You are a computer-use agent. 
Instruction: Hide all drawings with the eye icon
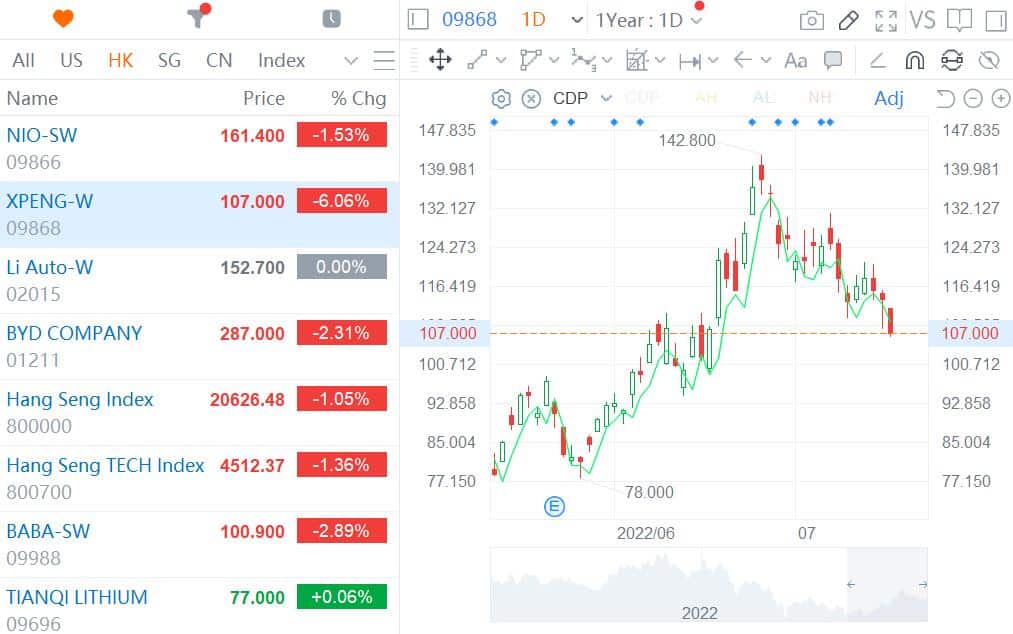click(988, 60)
